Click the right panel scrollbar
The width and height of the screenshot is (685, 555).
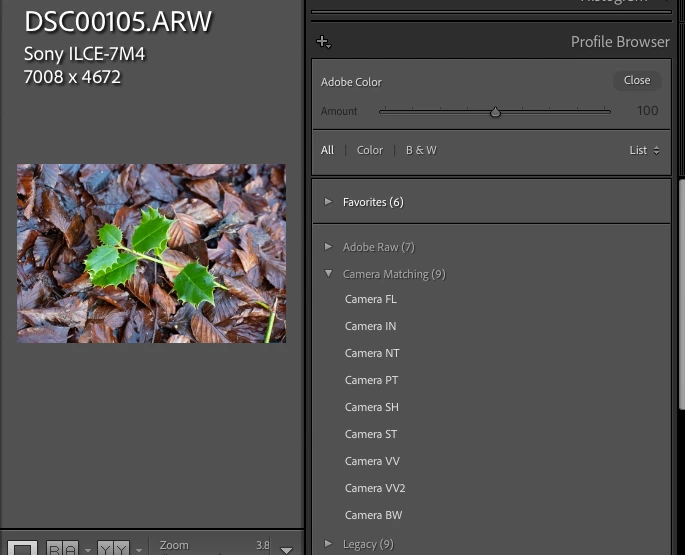[682, 293]
